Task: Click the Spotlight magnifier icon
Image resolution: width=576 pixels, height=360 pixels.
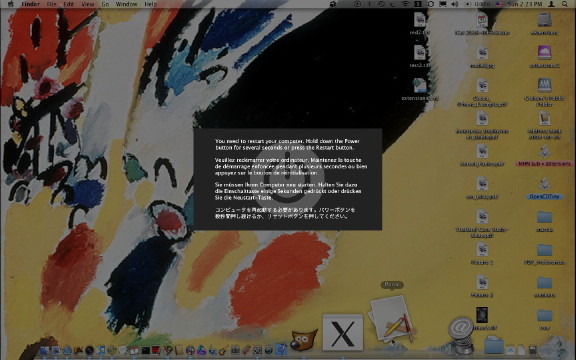Action: (x=565, y=4)
